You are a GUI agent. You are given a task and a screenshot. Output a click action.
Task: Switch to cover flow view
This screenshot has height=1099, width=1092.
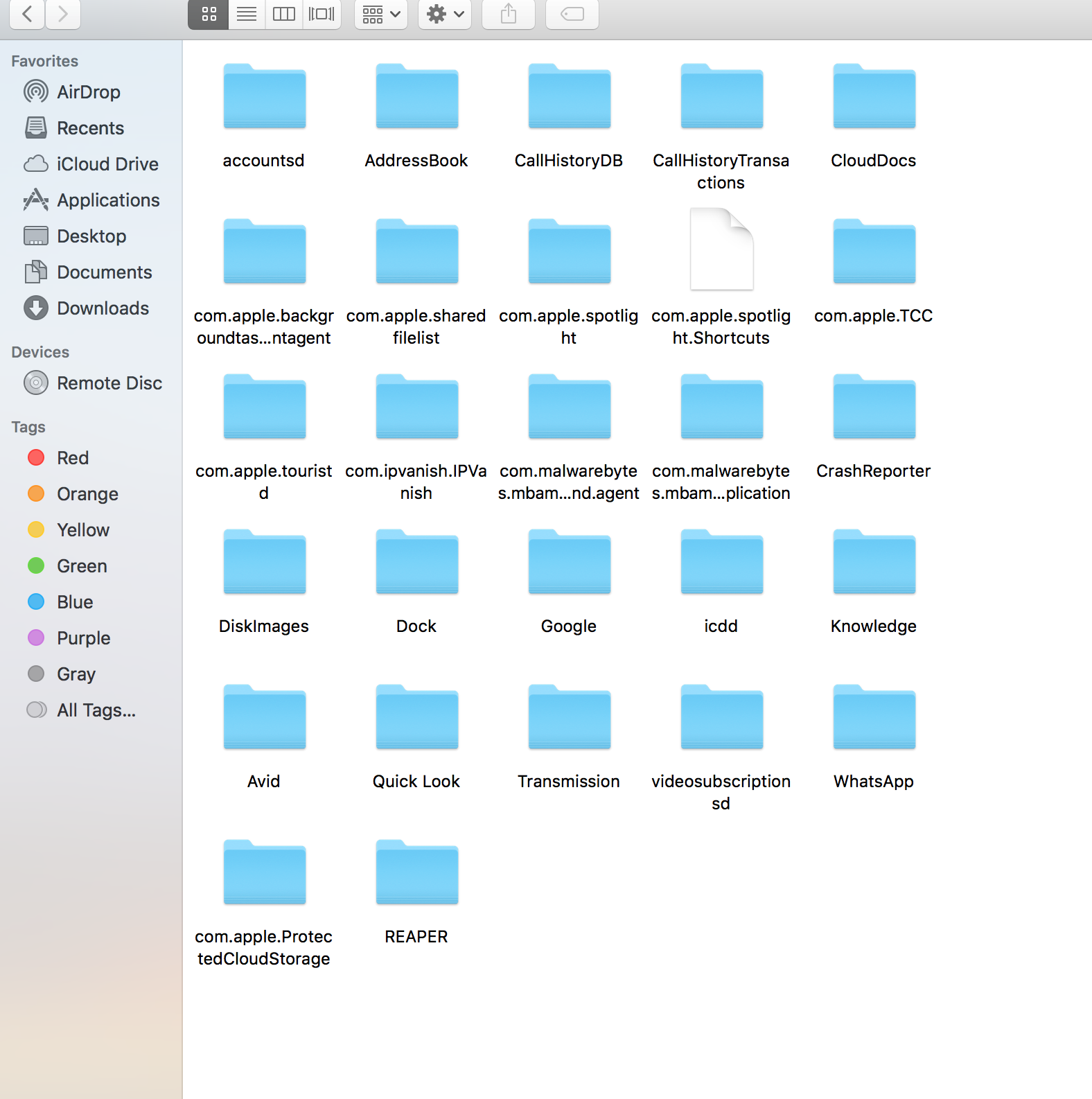click(322, 14)
